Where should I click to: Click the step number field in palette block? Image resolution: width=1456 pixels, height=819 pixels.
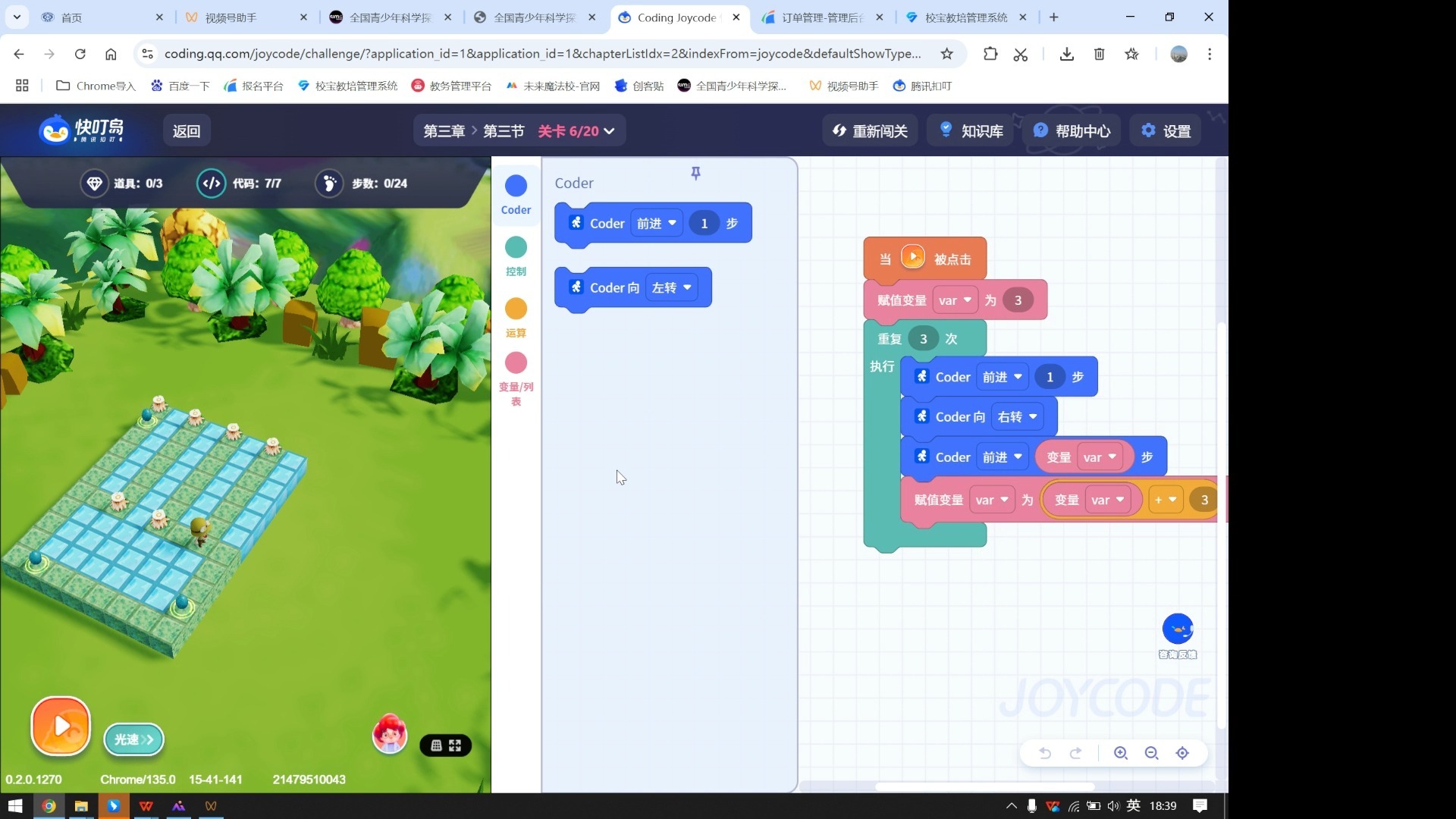point(704,223)
